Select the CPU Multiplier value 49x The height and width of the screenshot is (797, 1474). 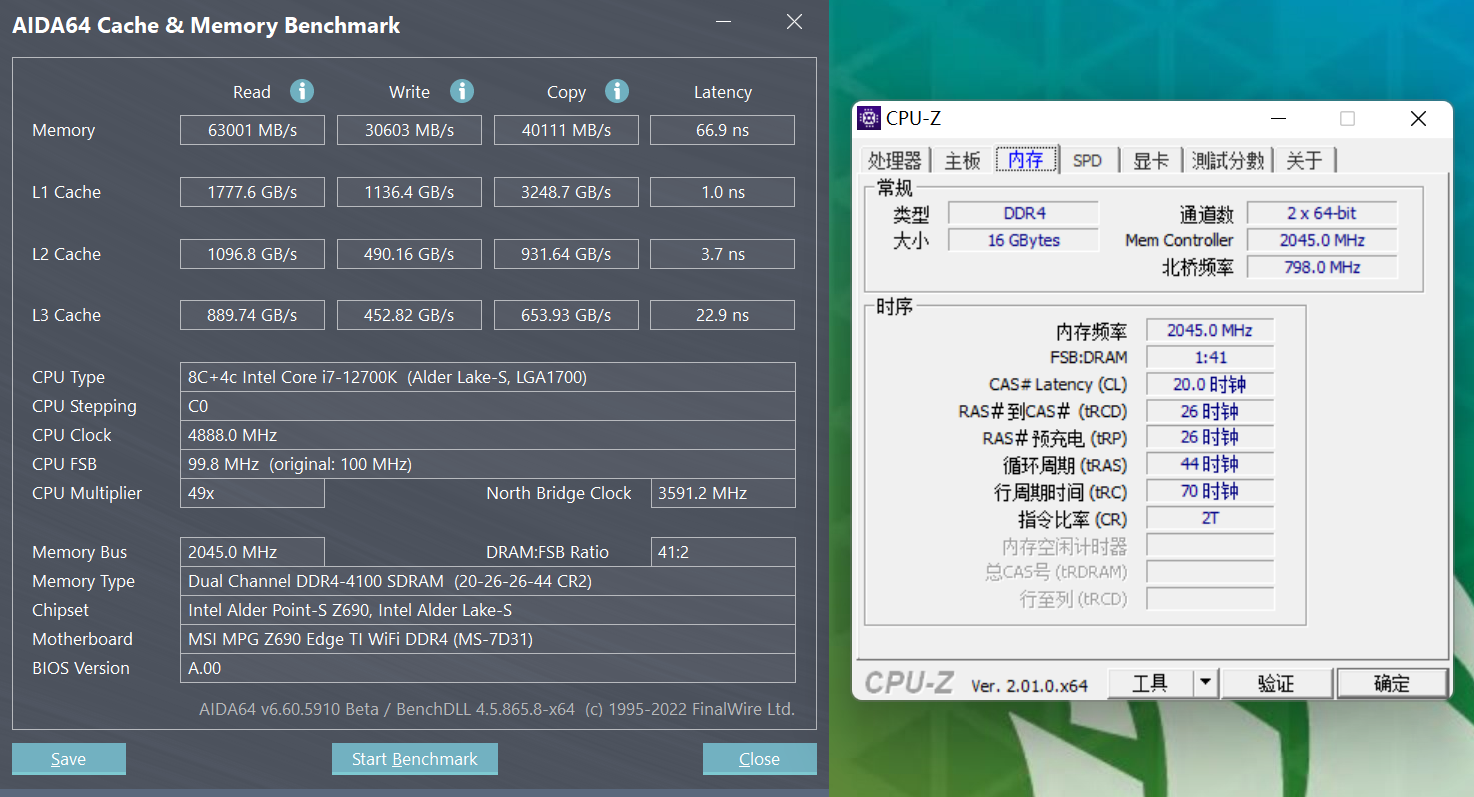click(252, 493)
